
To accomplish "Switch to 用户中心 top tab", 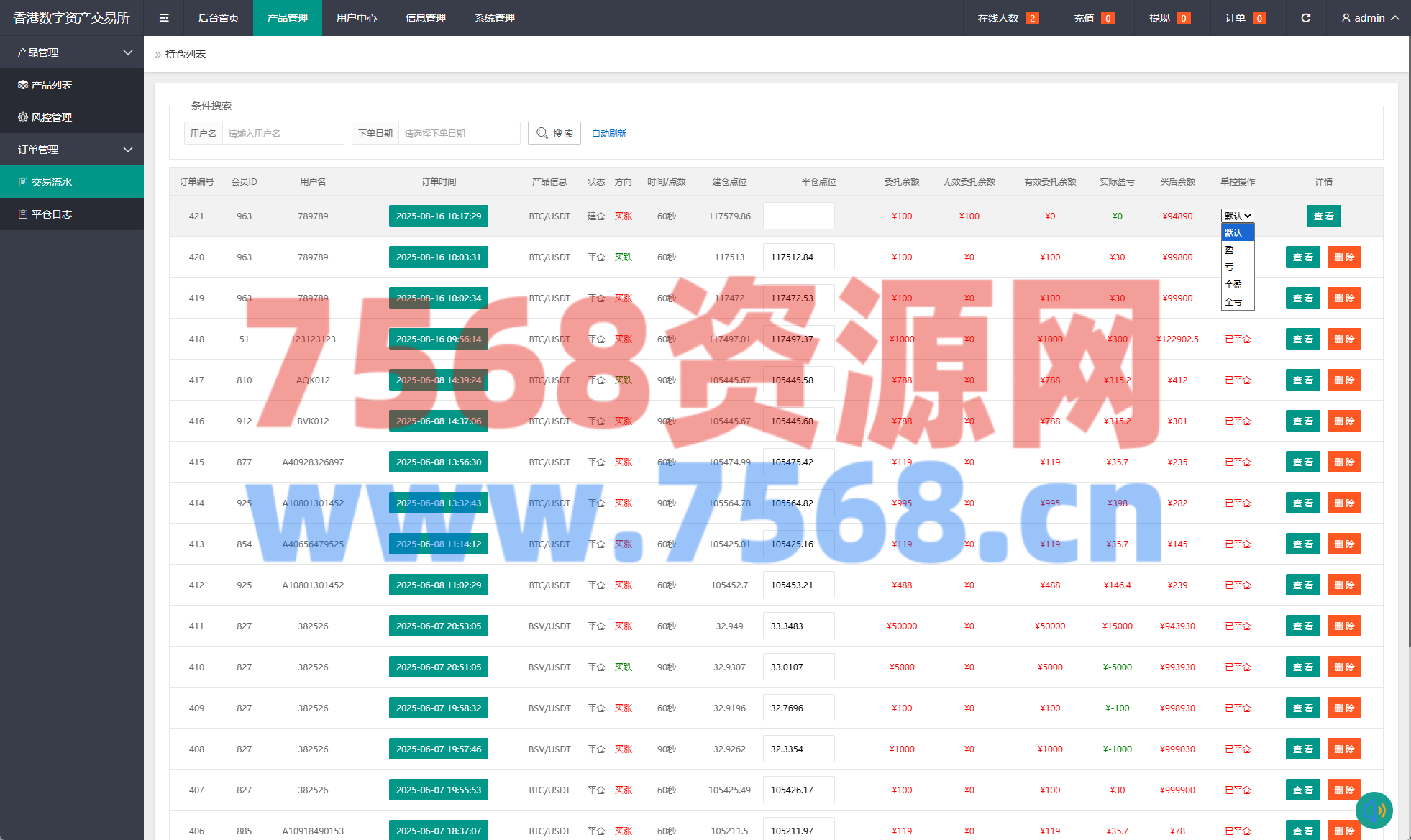I will tap(356, 18).
